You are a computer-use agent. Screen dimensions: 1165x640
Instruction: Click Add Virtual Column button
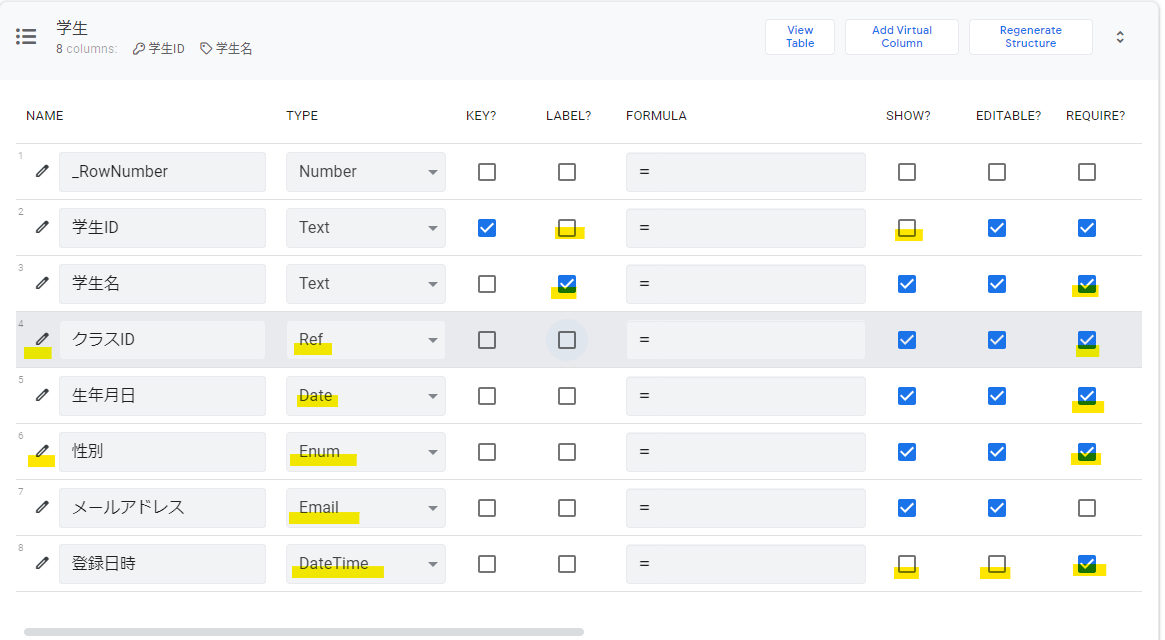coord(901,37)
